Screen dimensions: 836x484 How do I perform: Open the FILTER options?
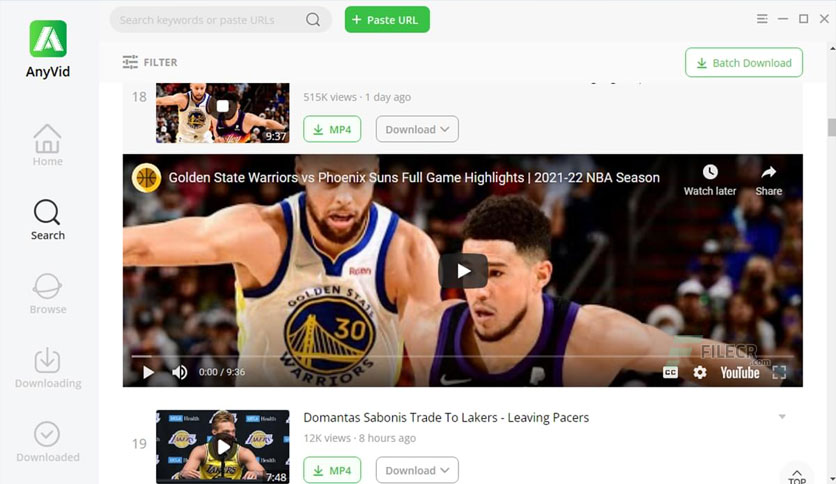pos(150,62)
